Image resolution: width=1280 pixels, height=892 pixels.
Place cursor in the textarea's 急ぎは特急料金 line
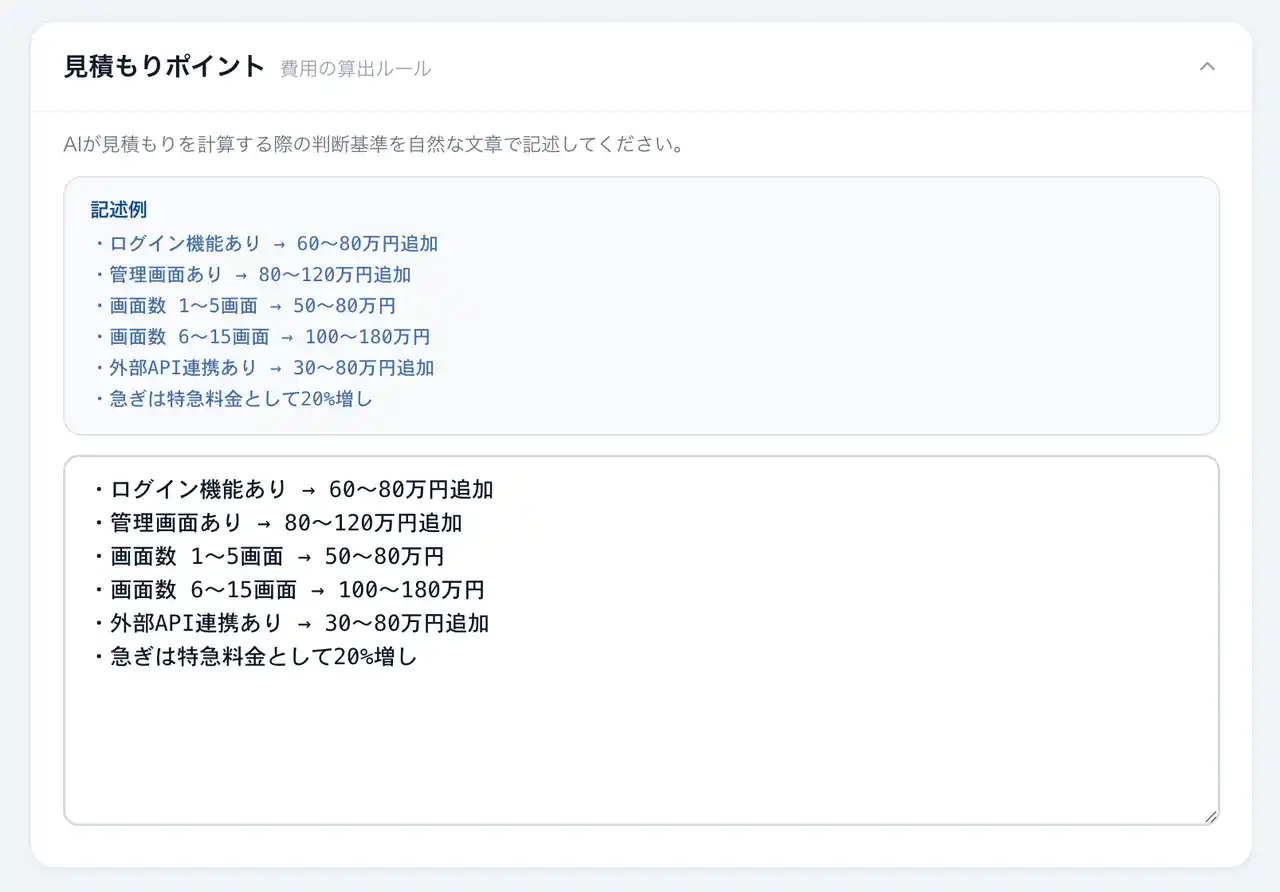pyautogui.click(x=255, y=657)
